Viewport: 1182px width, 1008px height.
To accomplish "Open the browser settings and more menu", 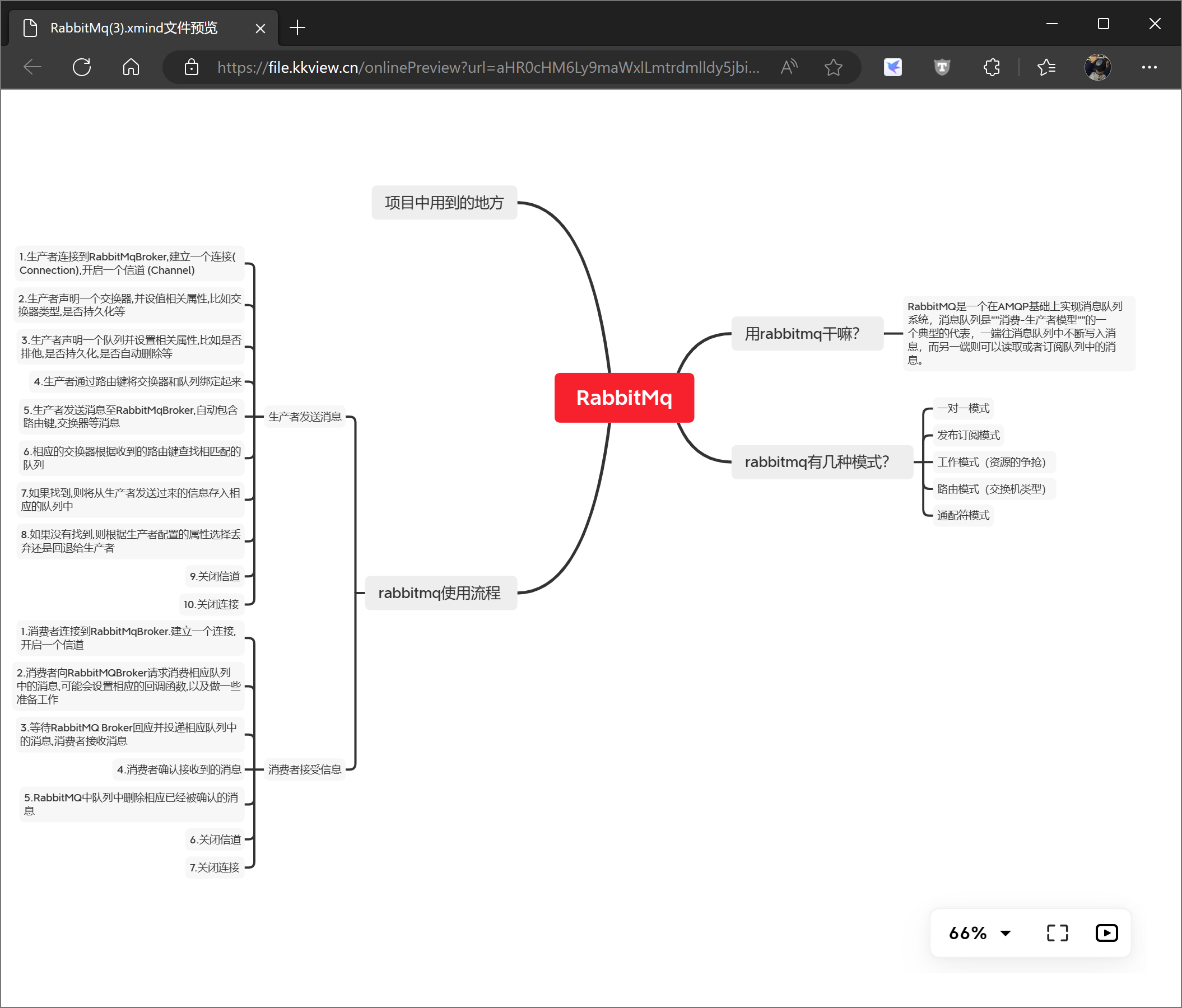I will click(1149, 67).
